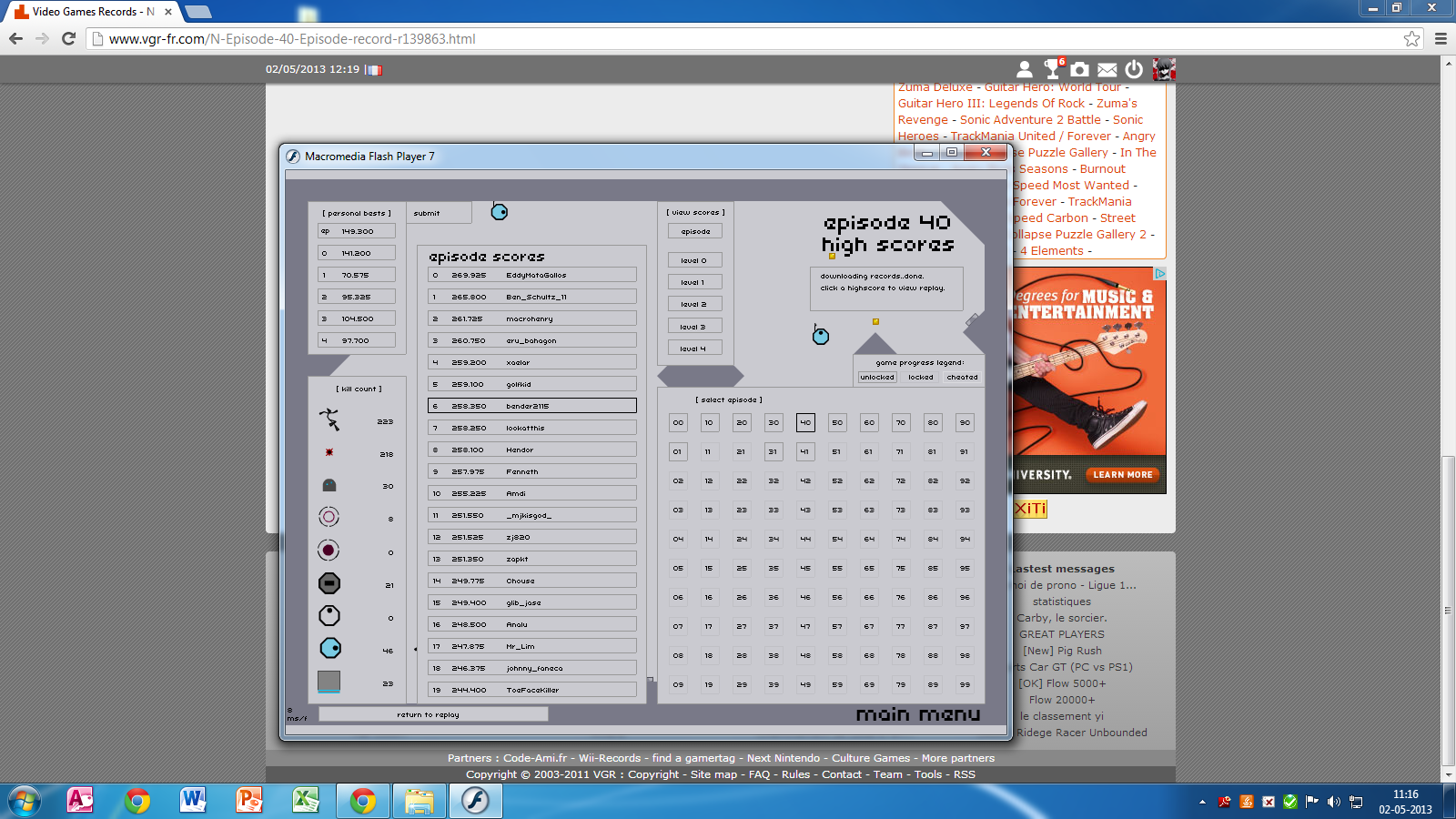This screenshot has height=819, width=1456.
Task: Open the mail envelope icon
Action: click(1107, 69)
